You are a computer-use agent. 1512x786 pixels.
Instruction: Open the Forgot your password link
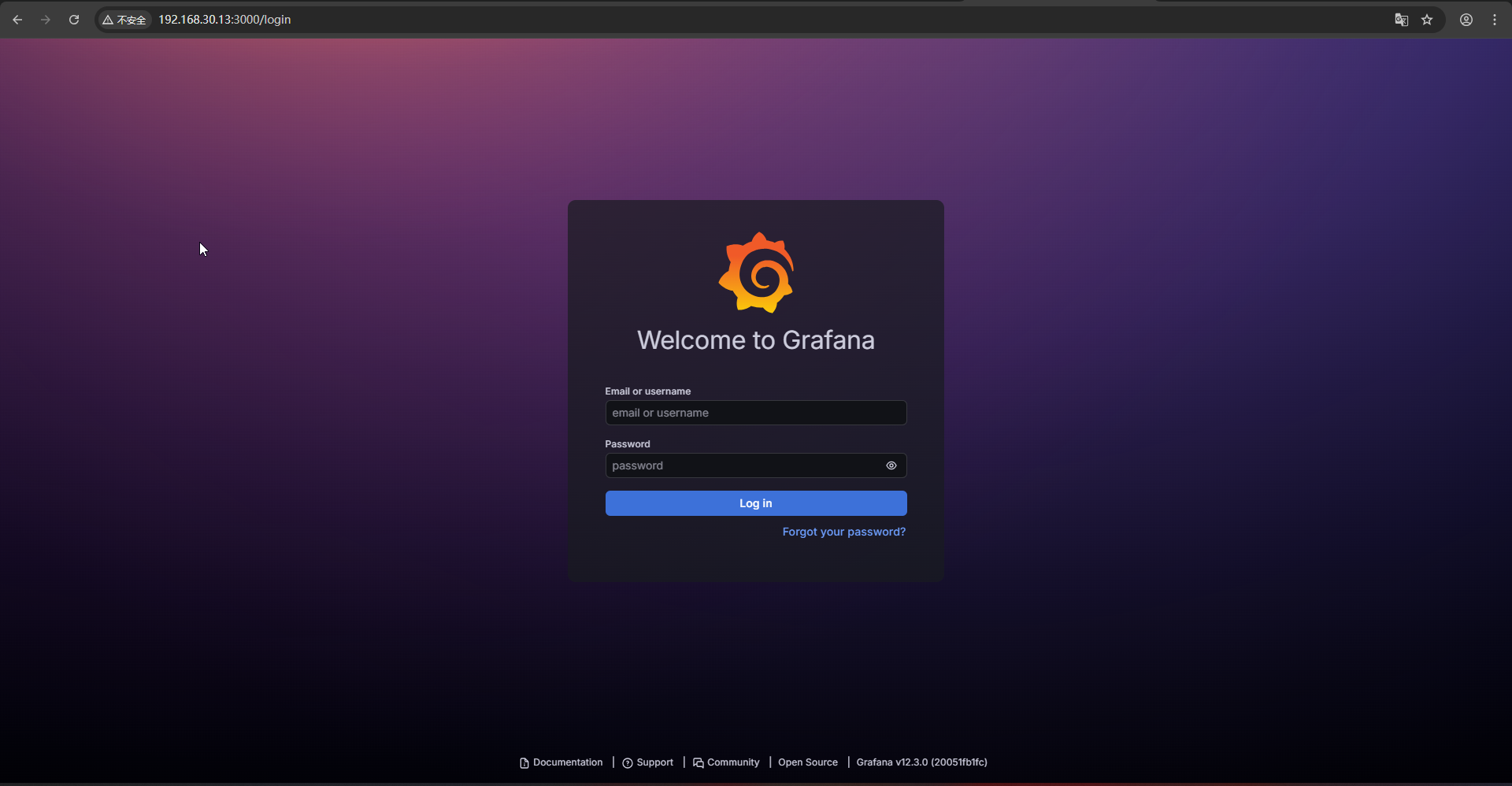pyautogui.click(x=844, y=532)
